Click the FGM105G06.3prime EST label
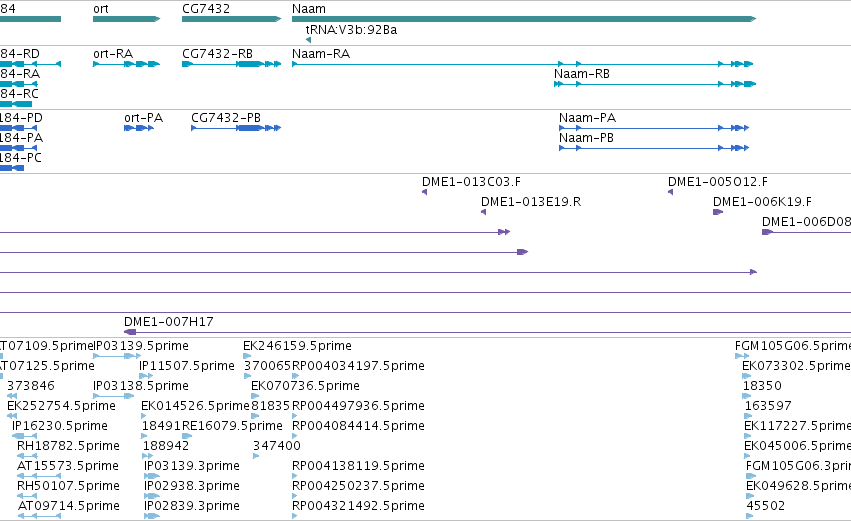The height and width of the screenshot is (521, 851). coord(798,466)
